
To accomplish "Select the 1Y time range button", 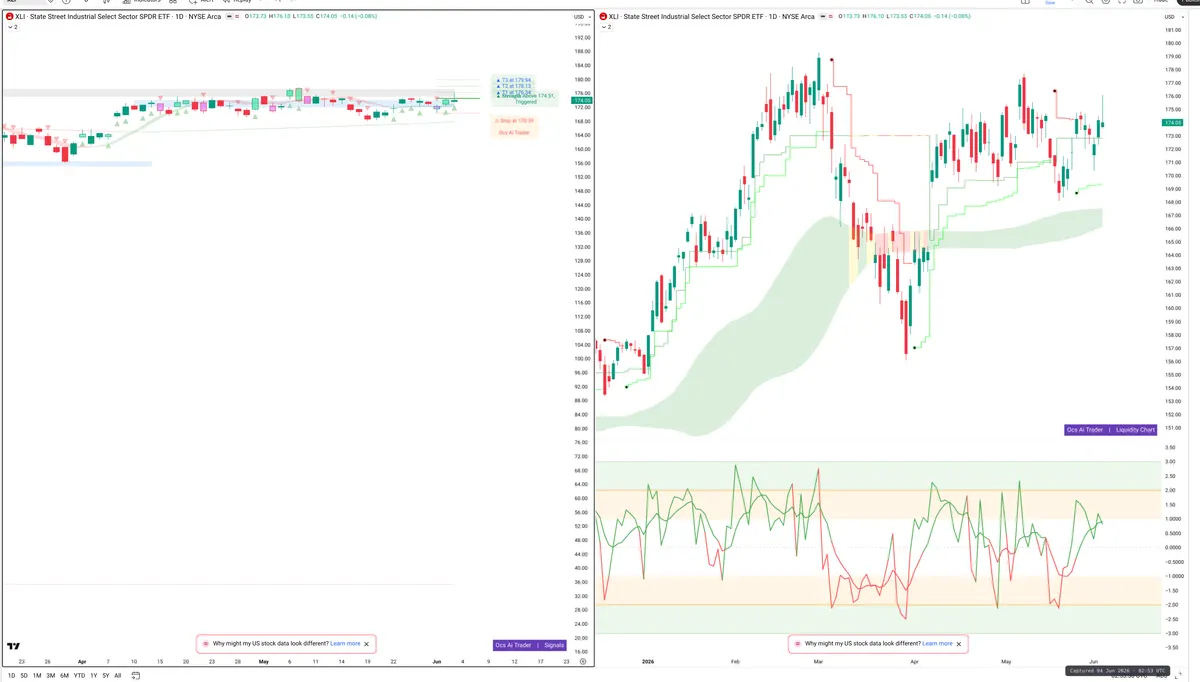I will (x=94, y=676).
